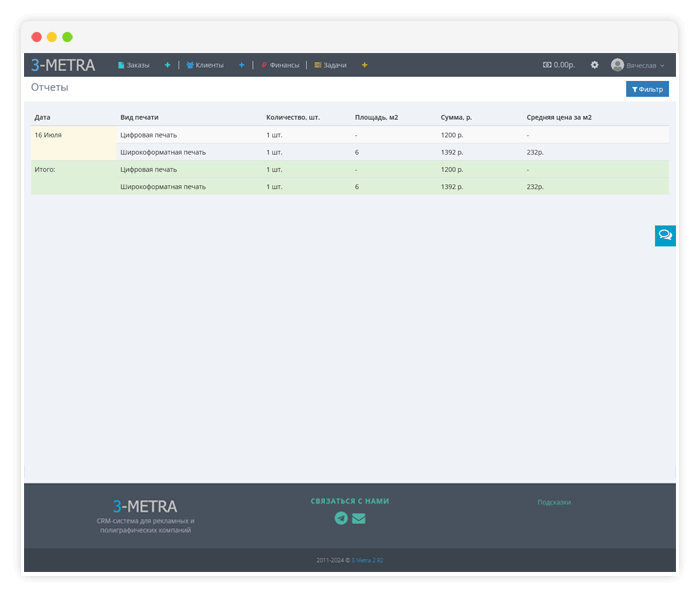700x600 pixels.
Task: Click the Заказы document icon
Action: coord(121,65)
